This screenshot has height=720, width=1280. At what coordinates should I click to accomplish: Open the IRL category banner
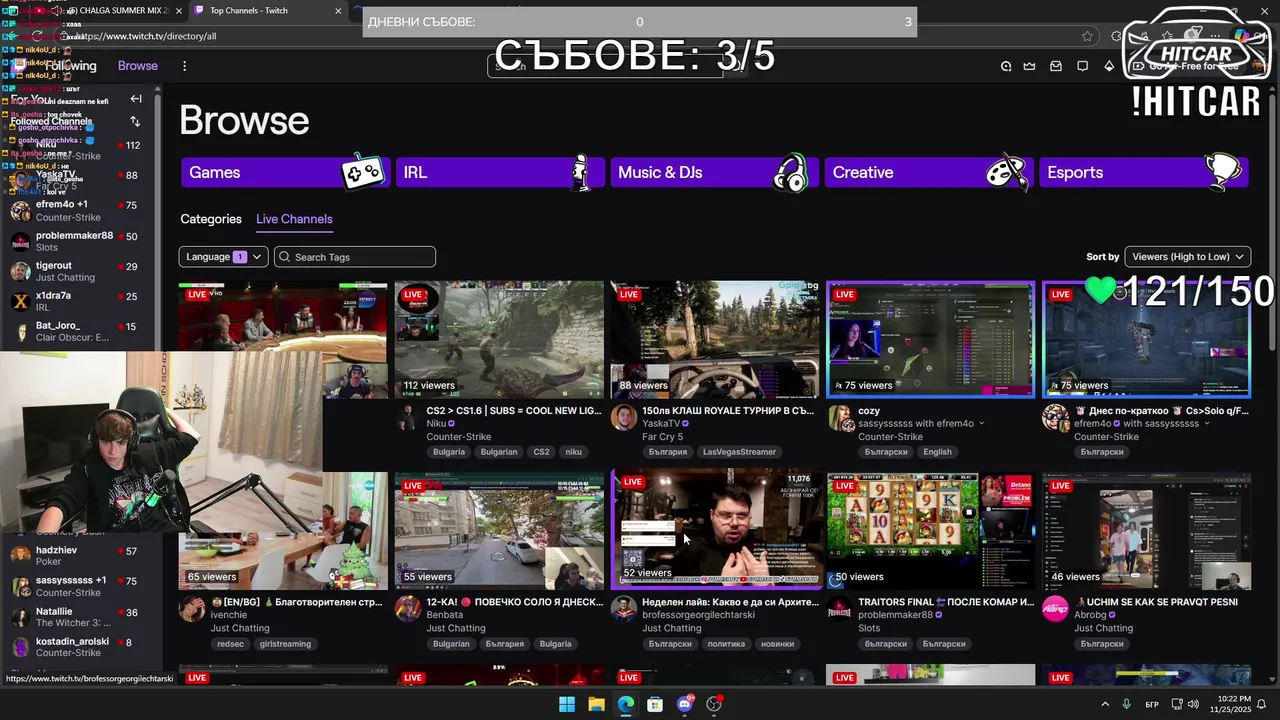tap(500, 172)
